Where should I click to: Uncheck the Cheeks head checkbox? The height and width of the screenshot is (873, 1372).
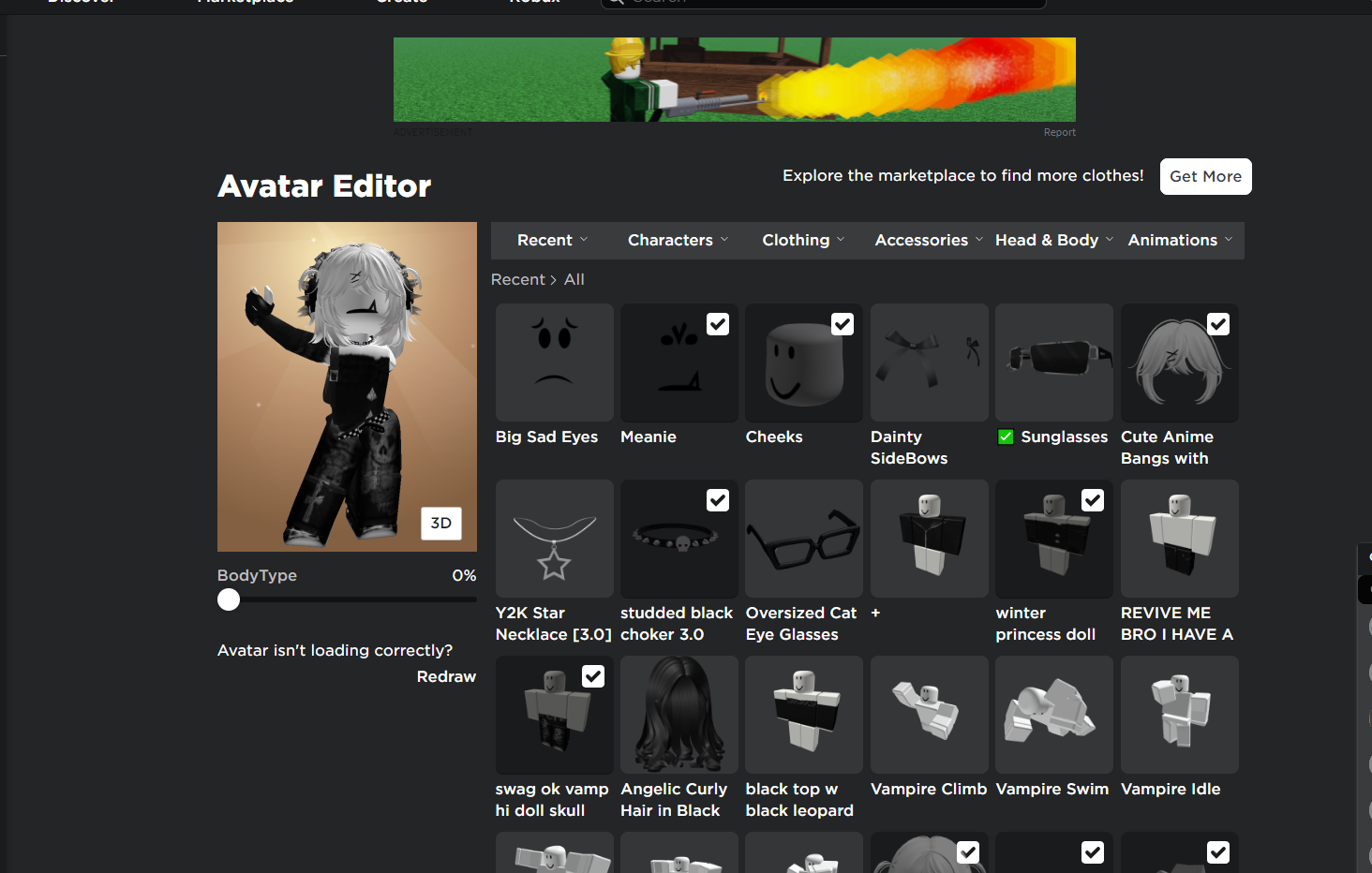843,324
